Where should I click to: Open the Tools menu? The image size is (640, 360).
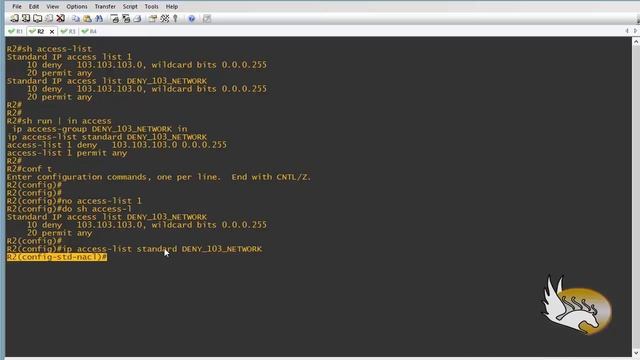pyautogui.click(x=151, y=7)
